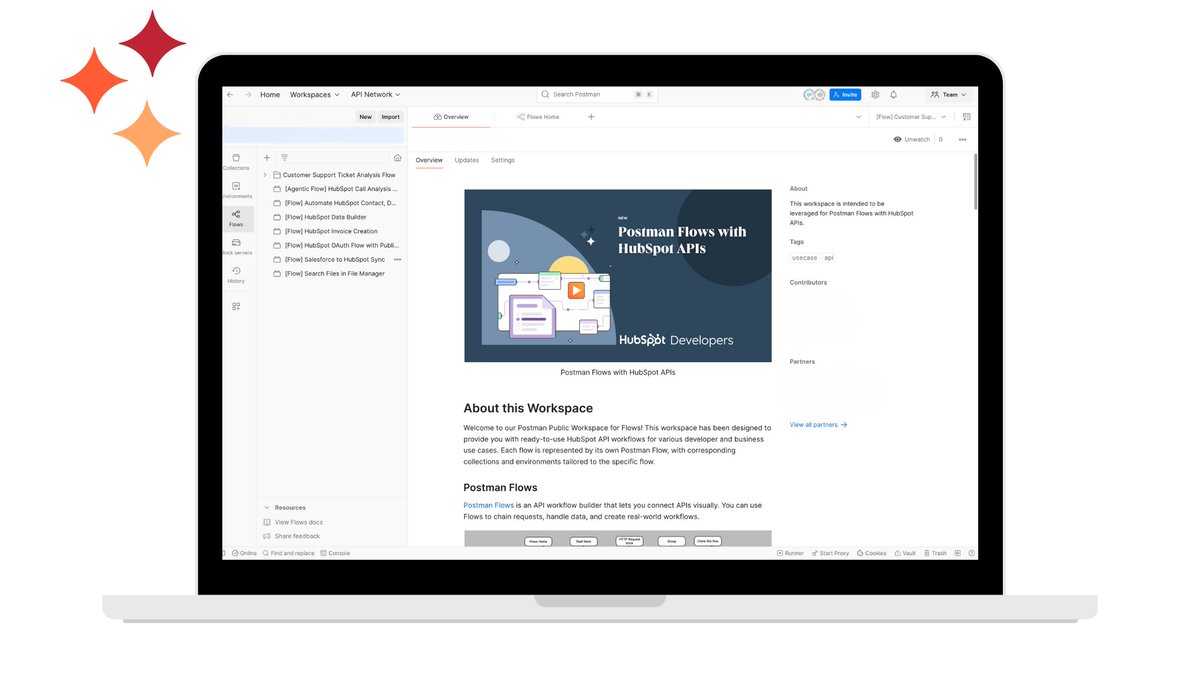Click Find and replace in status bar

288,553
